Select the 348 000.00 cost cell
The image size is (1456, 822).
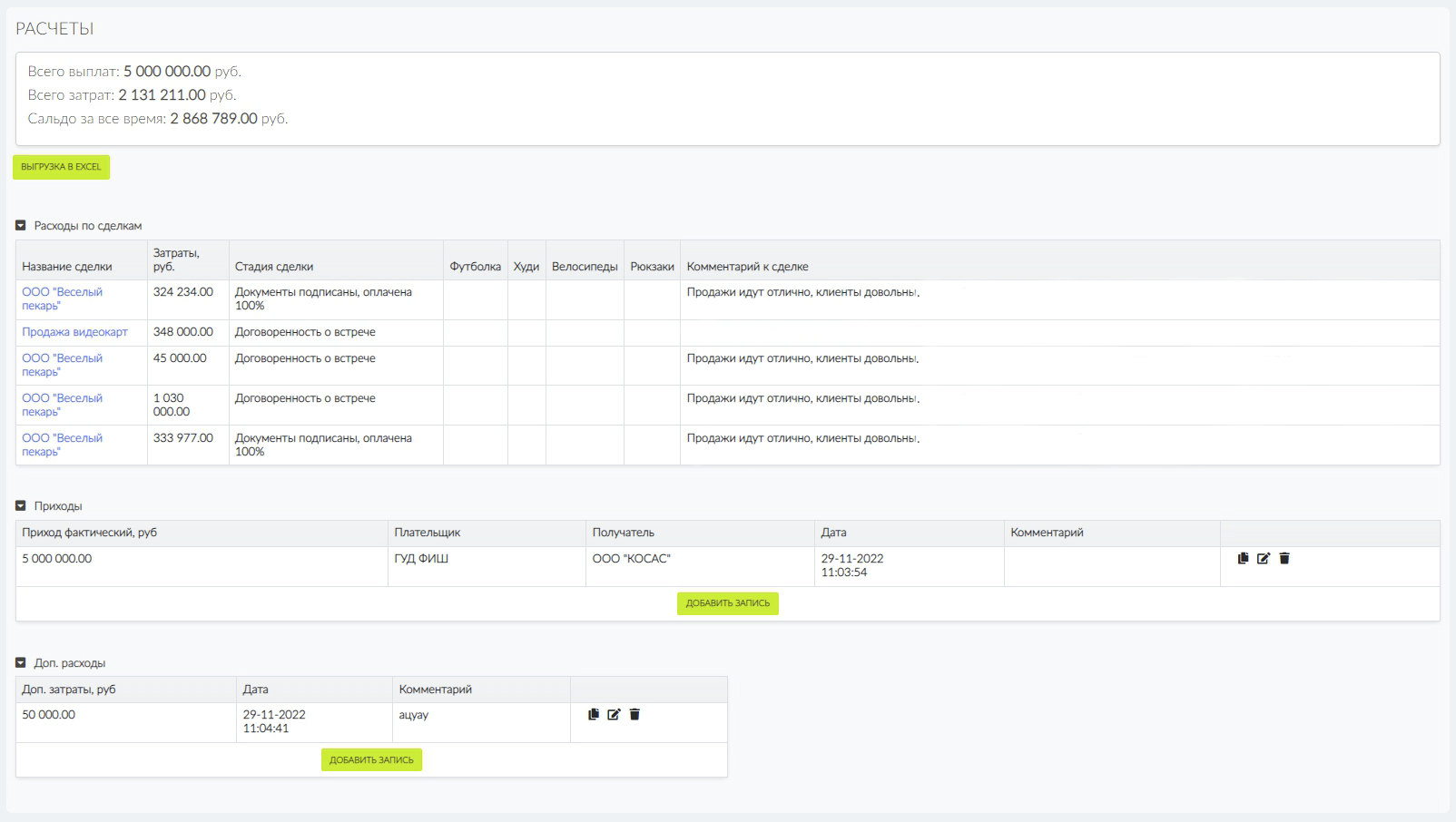click(x=188, y=332)
